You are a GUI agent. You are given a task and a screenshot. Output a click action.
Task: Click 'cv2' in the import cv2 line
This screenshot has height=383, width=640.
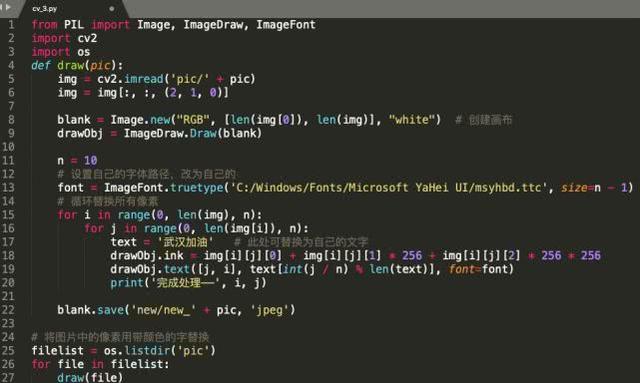(x=87, y=38)
